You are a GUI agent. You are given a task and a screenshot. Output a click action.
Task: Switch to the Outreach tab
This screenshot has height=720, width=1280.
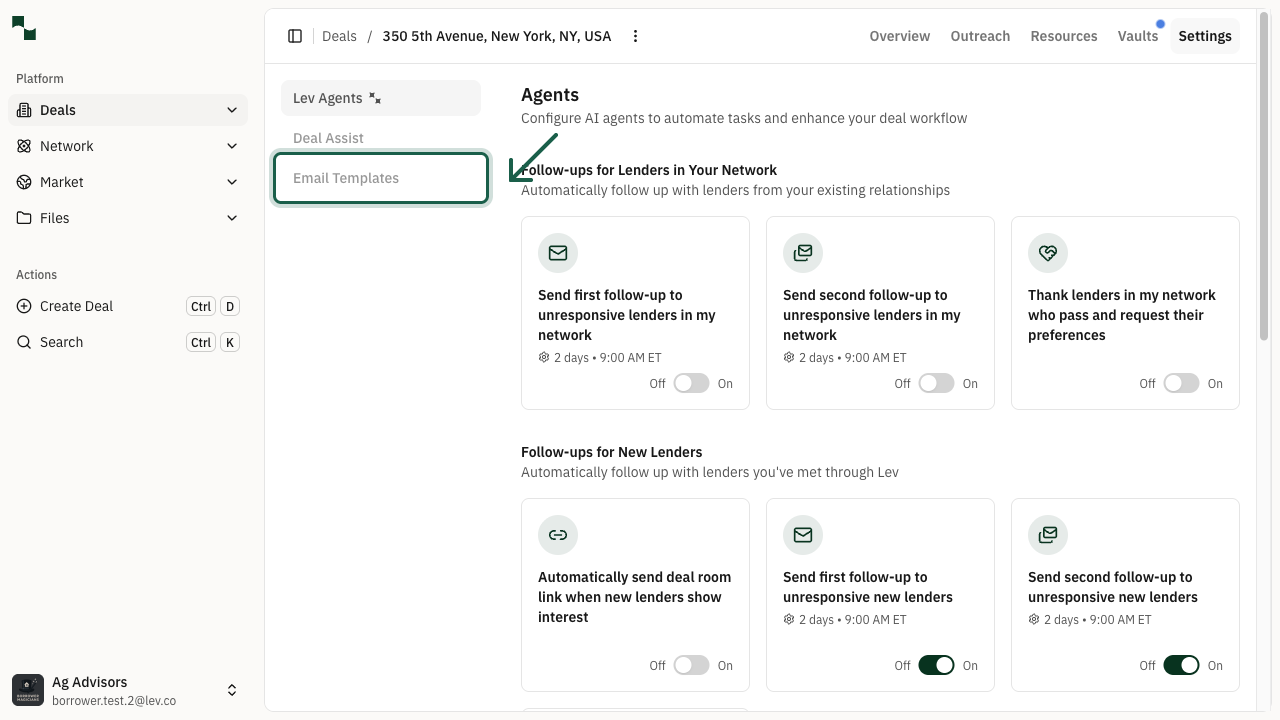pyautogui.click(x=980, y=36)
